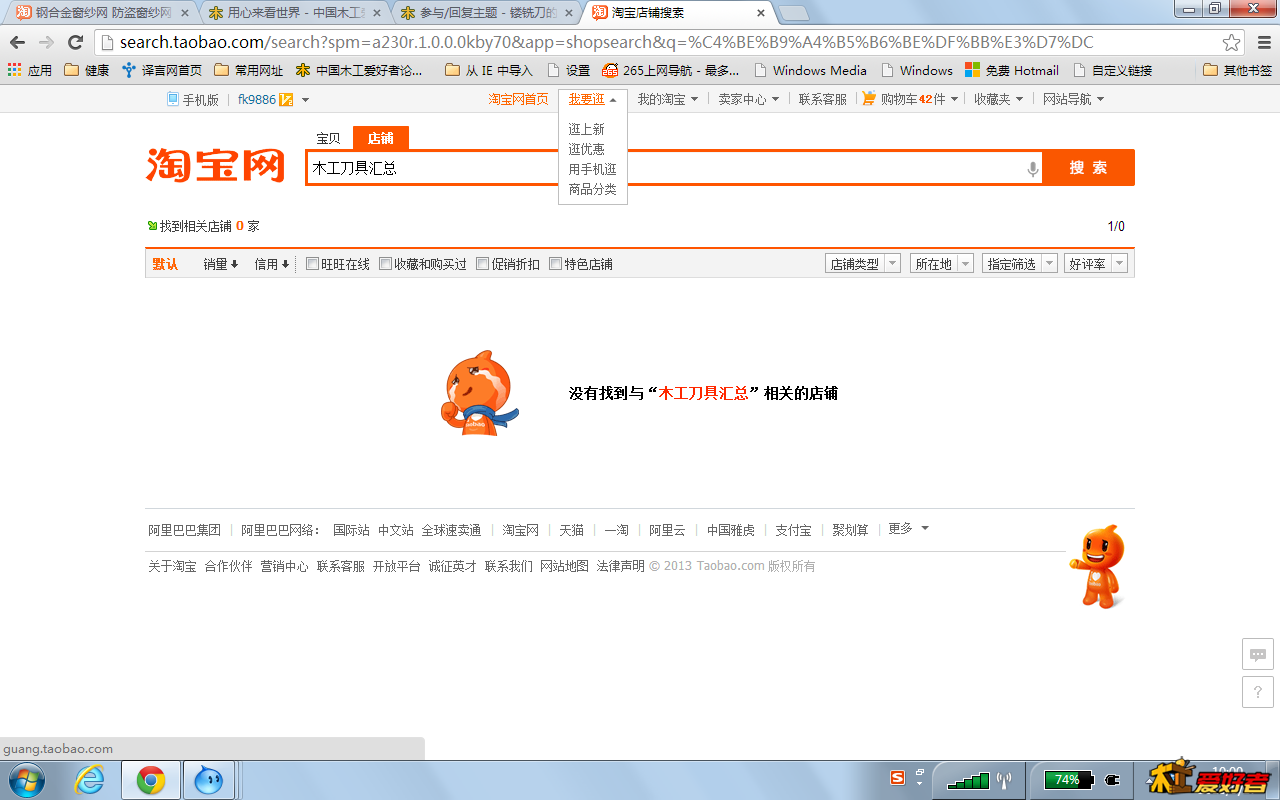
Task: Switch to the 参与/回复主题 browser tab
Action: (x=485, y=13)
